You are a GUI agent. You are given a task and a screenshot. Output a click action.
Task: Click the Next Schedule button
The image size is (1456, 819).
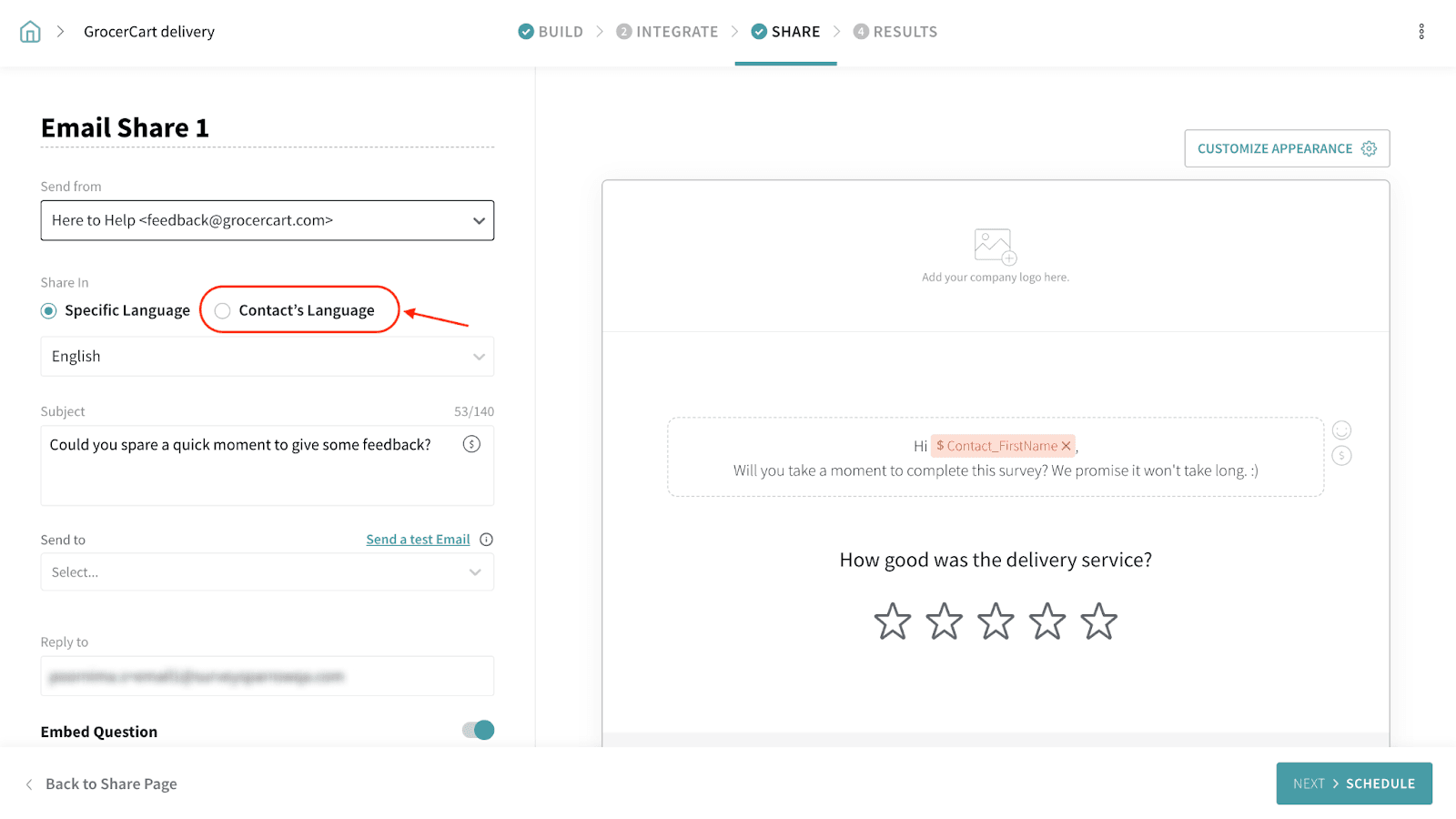coord(1353,784)
